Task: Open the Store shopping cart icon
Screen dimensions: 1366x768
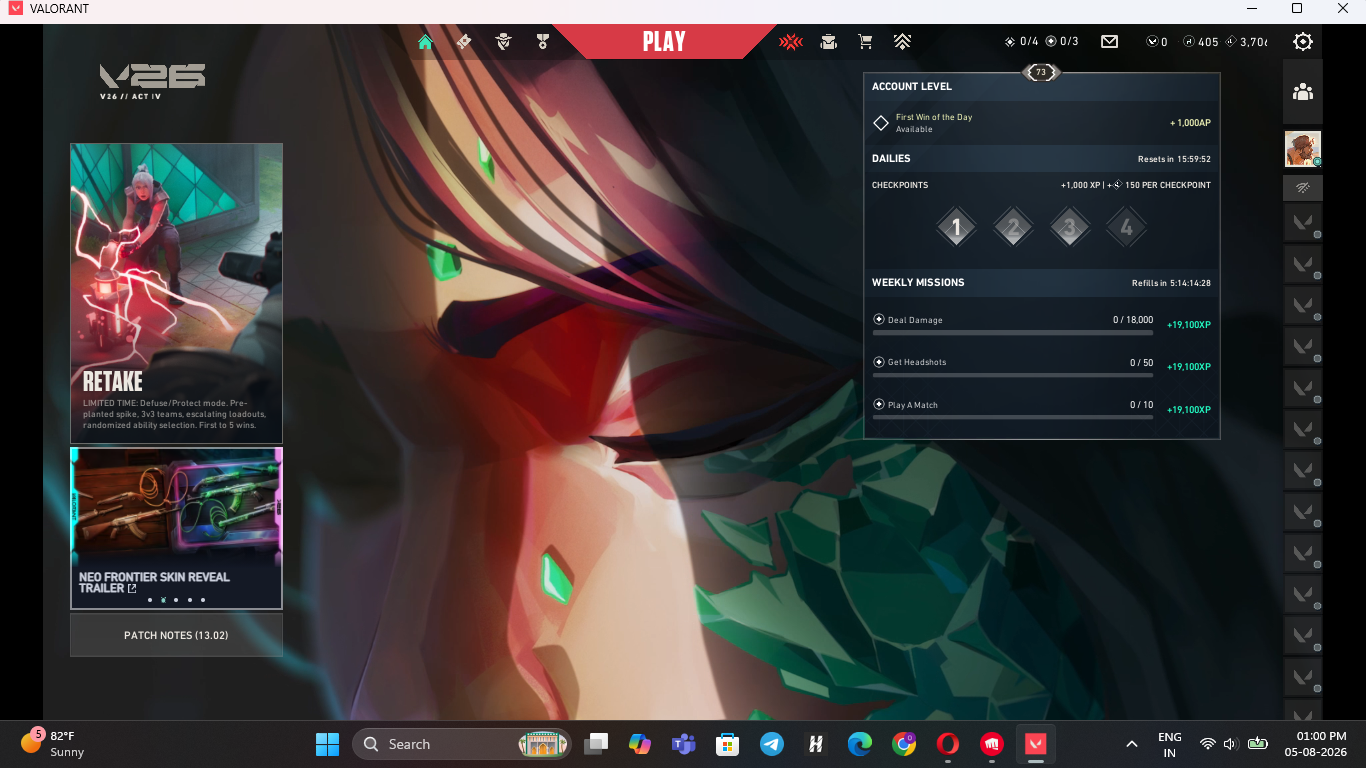Action: [x=865, y=42]
